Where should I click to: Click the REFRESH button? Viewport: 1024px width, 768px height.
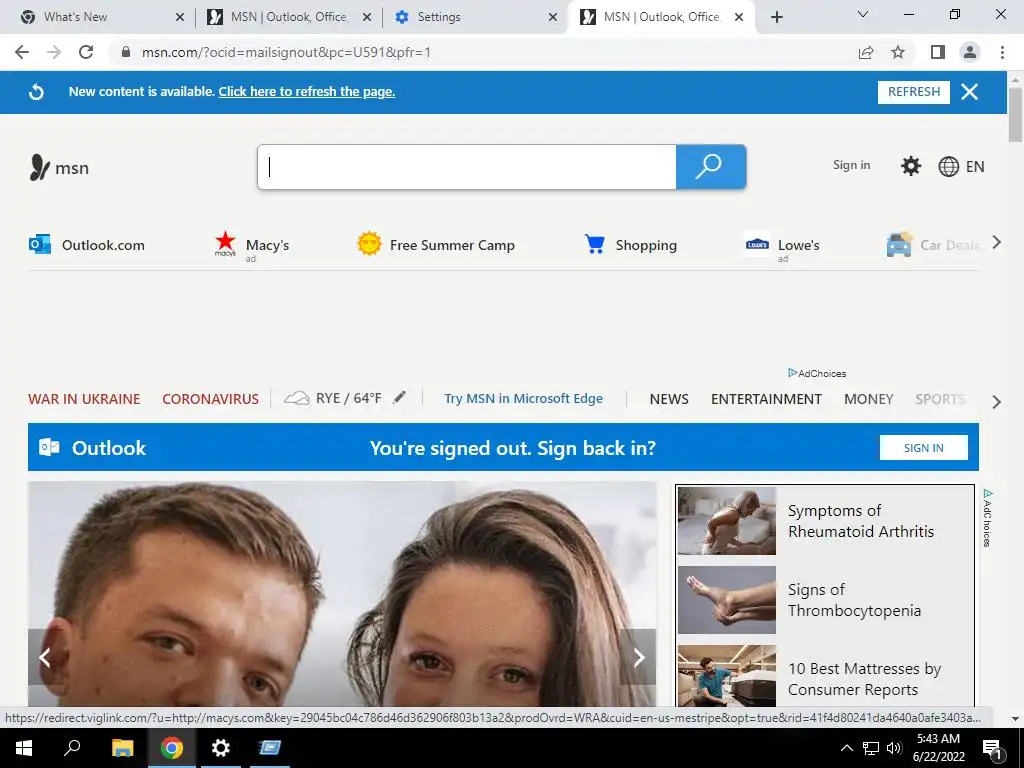coord(914,92)
